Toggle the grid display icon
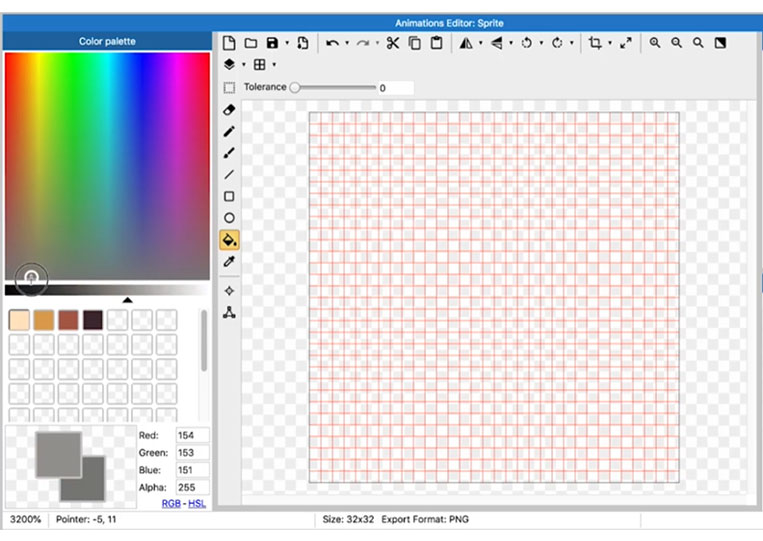763x541 pixels. pyautogui.click(x=260, y=64)
